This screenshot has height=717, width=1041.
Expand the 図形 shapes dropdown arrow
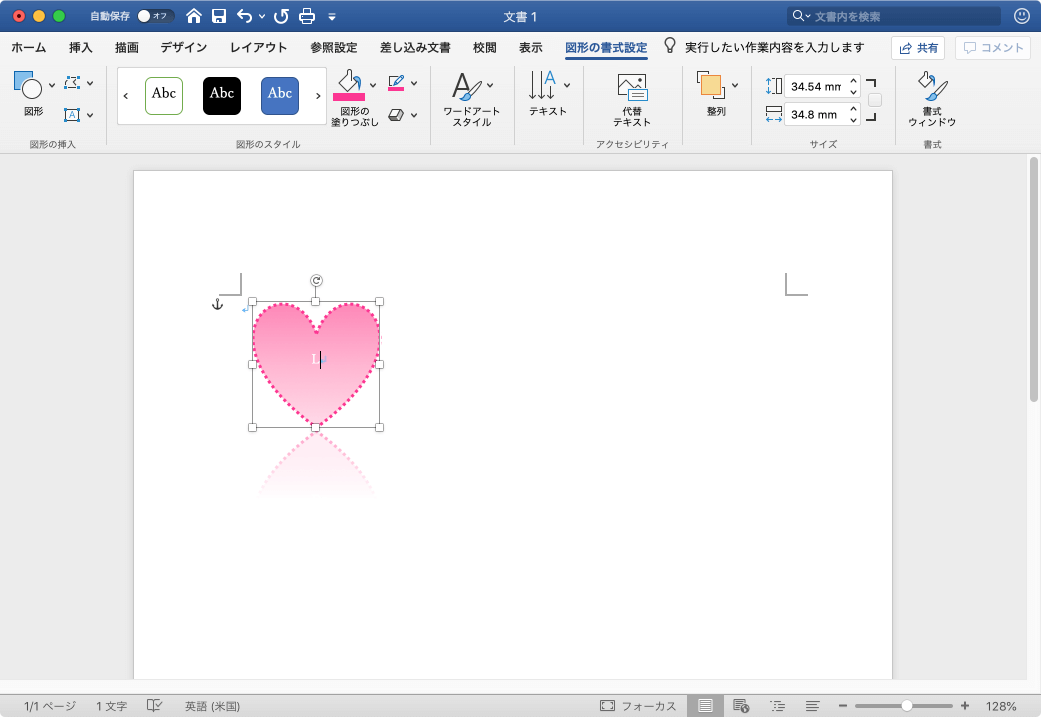point(52,84)
